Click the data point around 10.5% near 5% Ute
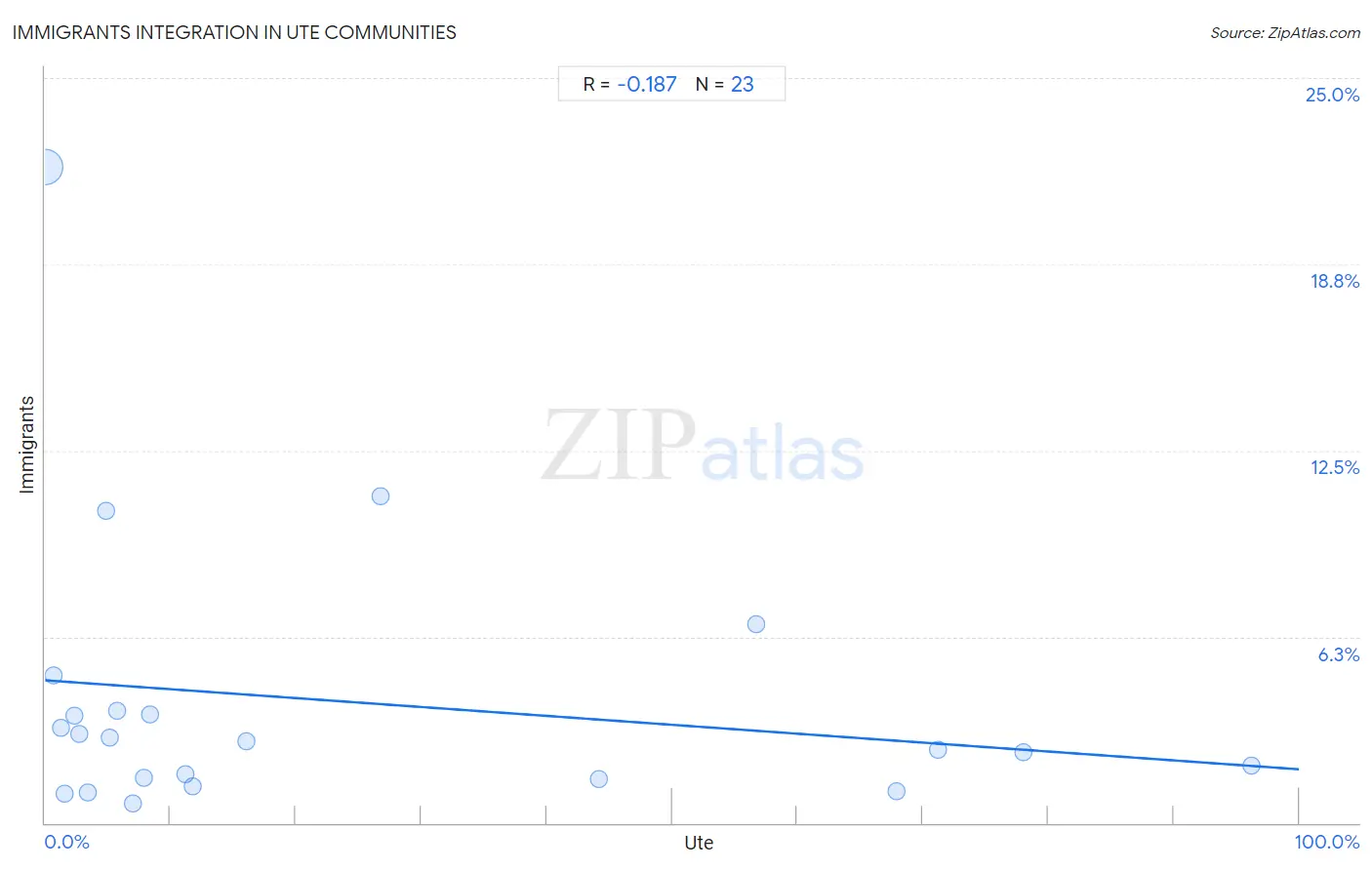Image resolution: width=1372 pixels, height=870 pixels. click(x=106, y=511)
